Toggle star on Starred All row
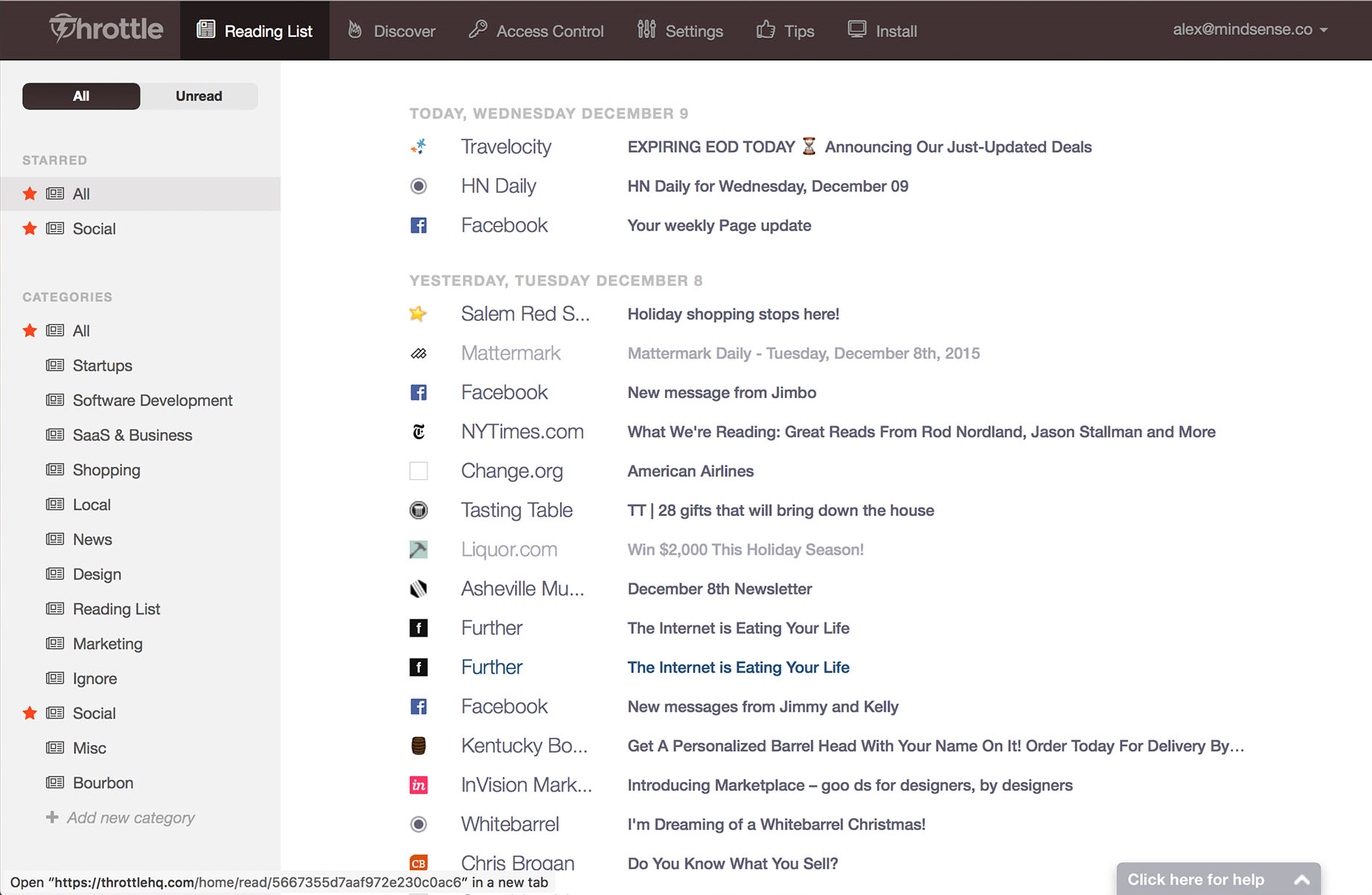1372x895 pixels. point(30,193)
